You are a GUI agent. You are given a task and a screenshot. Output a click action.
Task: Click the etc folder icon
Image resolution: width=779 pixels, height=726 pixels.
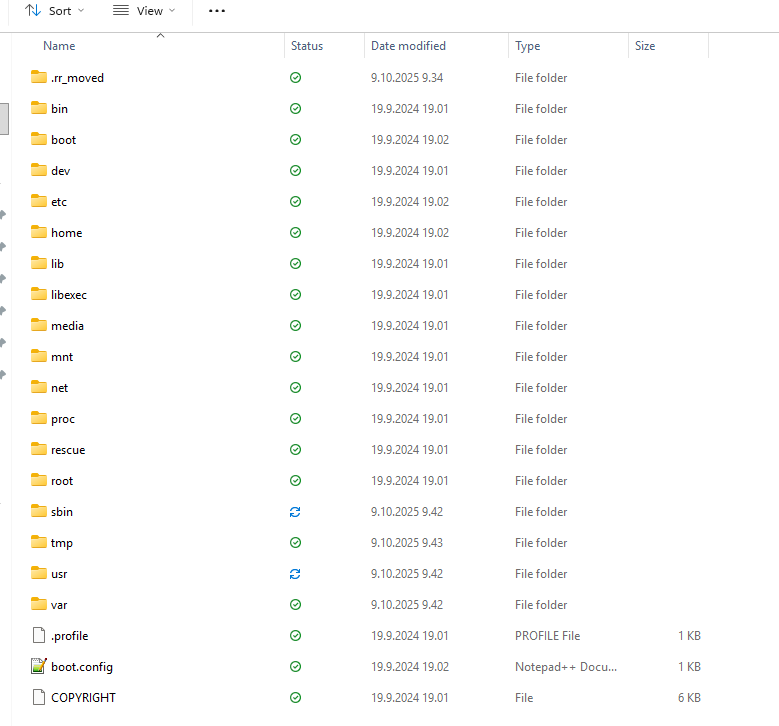coord(39,201)
